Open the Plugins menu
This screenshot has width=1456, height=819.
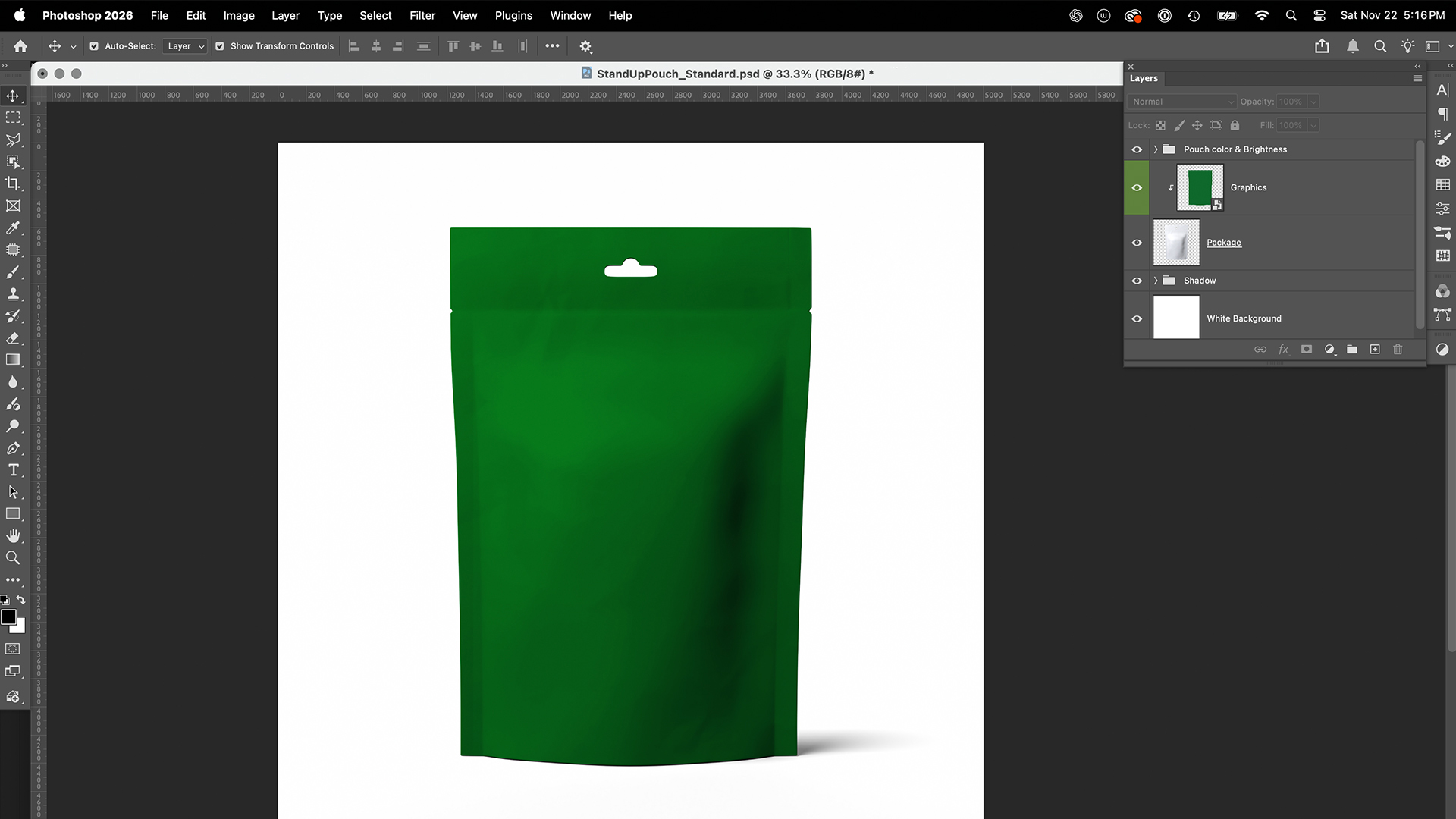coord(513,15)
